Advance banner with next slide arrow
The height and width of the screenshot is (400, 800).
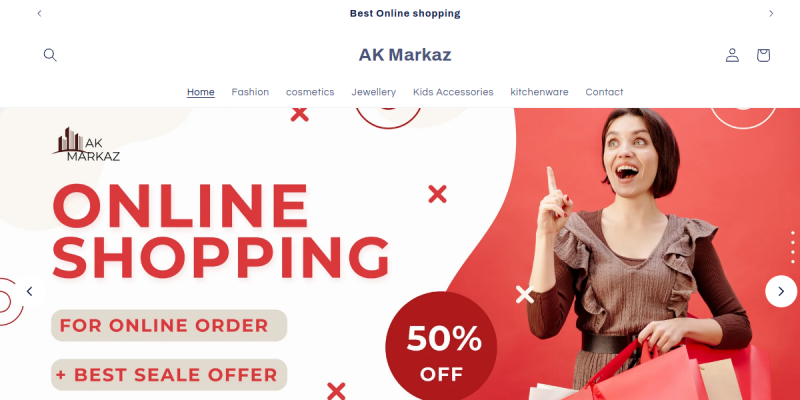pos(781,291)
